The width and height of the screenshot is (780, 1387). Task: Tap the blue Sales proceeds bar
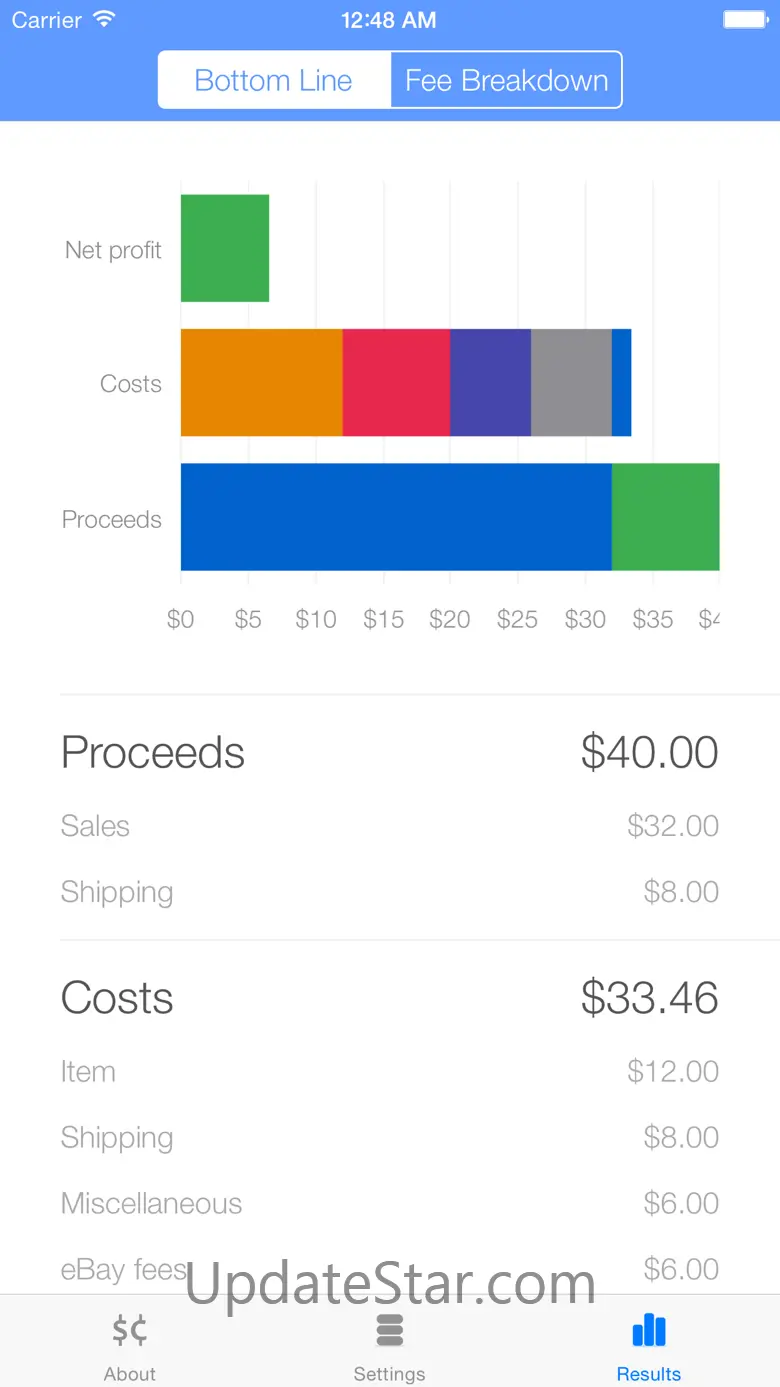point(396,517)
